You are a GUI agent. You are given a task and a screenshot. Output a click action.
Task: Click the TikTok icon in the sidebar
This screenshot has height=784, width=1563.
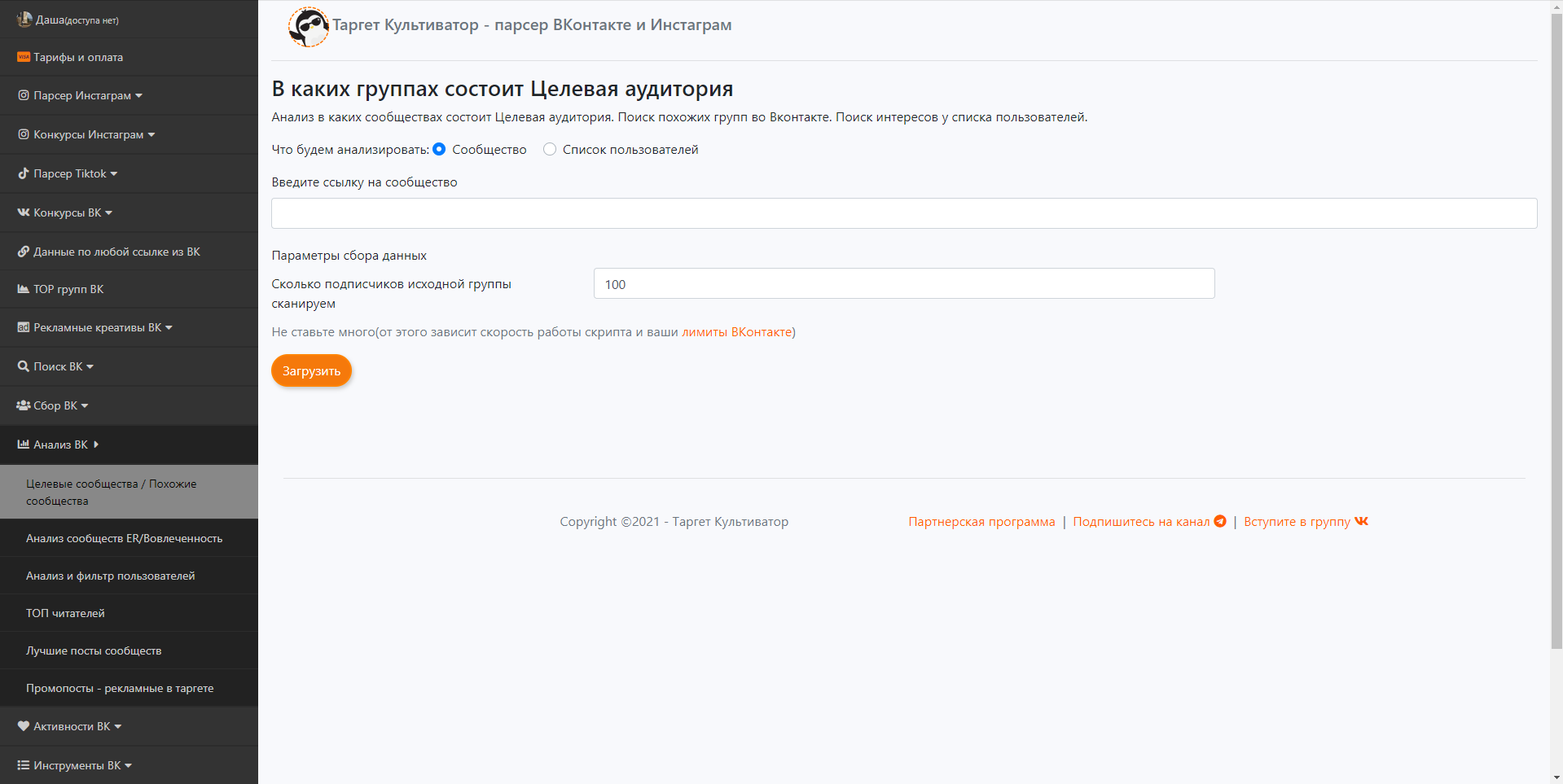pos(24,173)
